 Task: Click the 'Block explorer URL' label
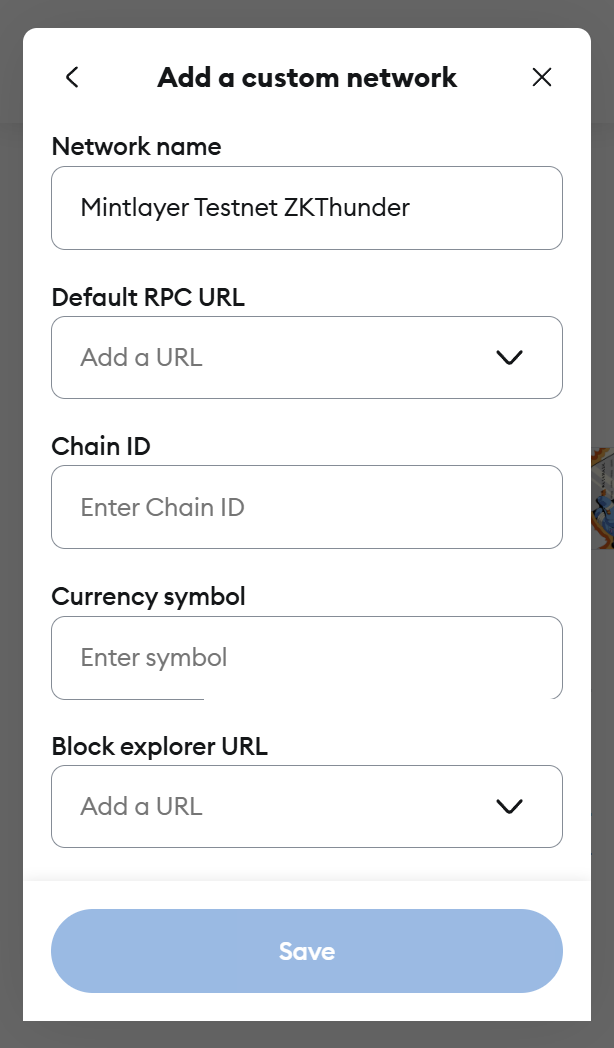click(160, 746)
